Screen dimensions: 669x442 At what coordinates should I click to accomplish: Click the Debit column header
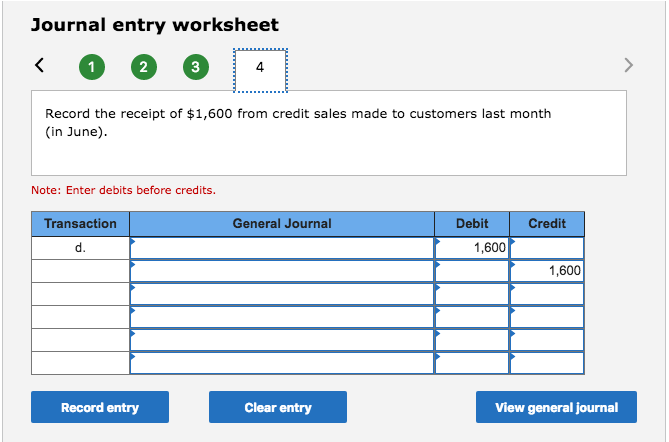click(x=472, y=224)
